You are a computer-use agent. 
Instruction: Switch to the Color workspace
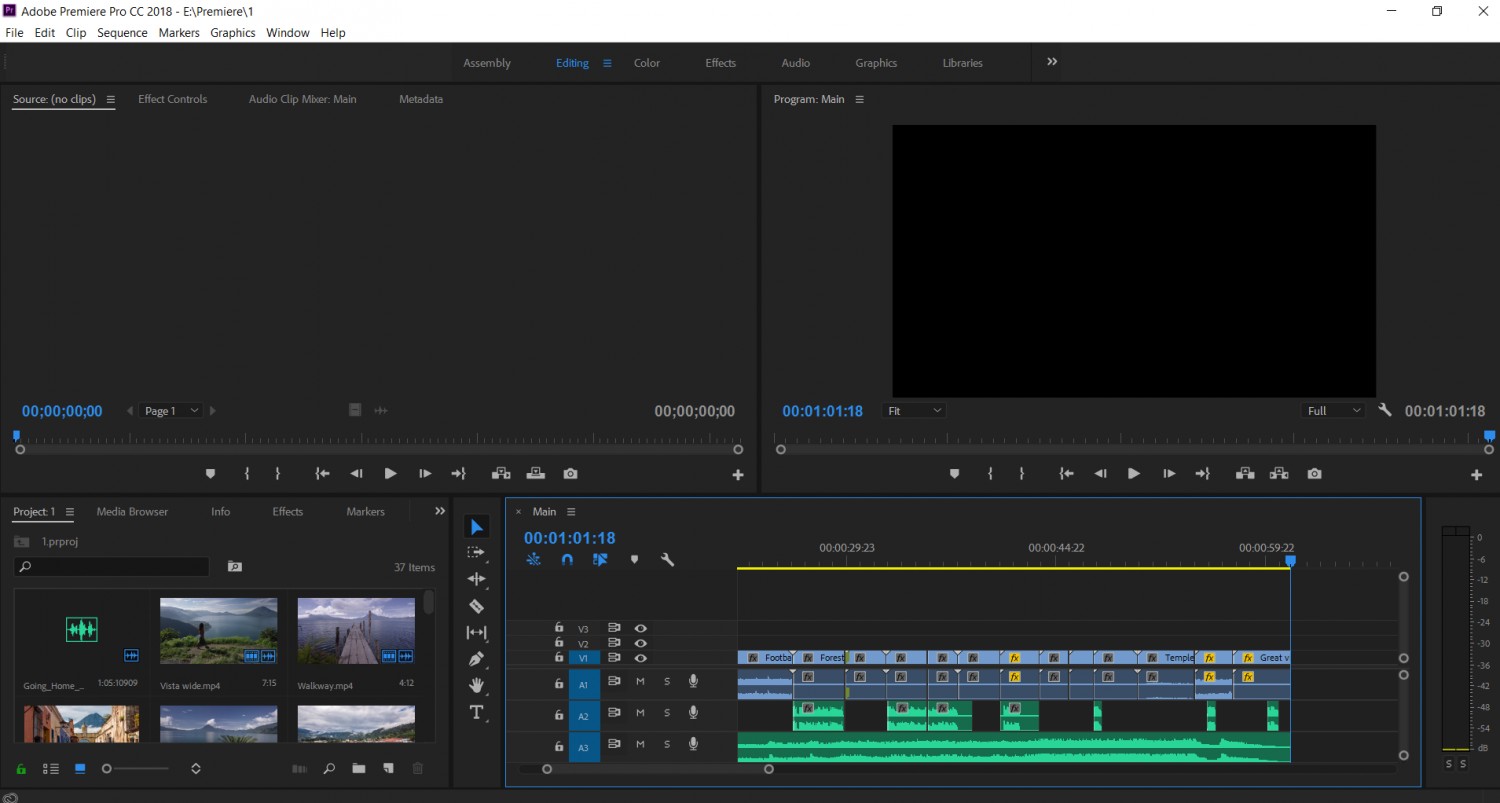coord(647,63)
